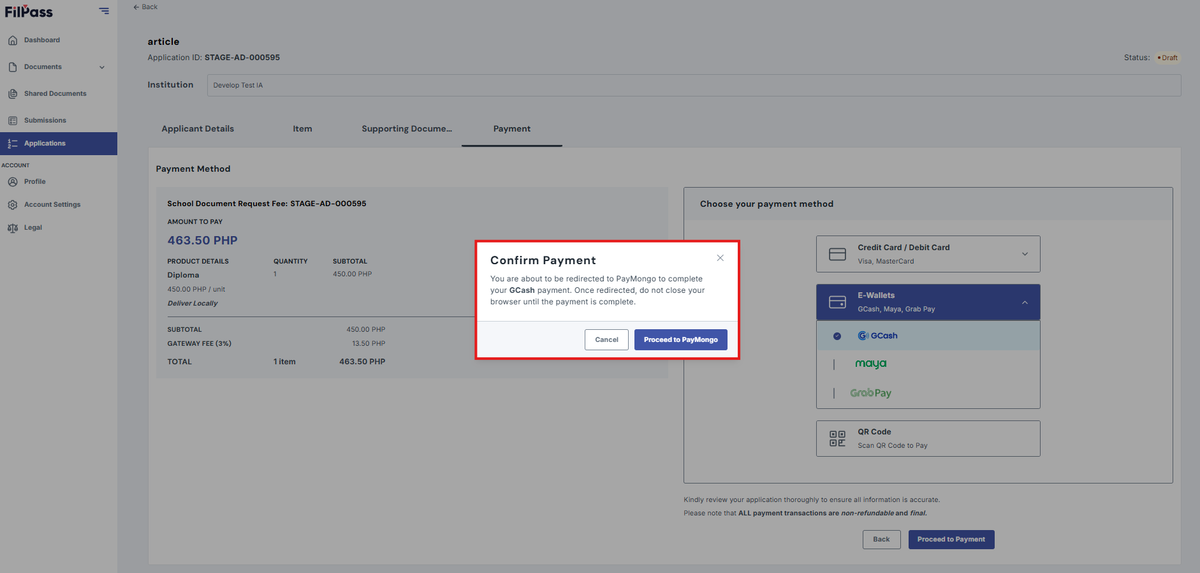Click the Deliver Locally text
The height and width of the screenshot is (573, 1200).
pyautogui.click(x=192, y=303)
